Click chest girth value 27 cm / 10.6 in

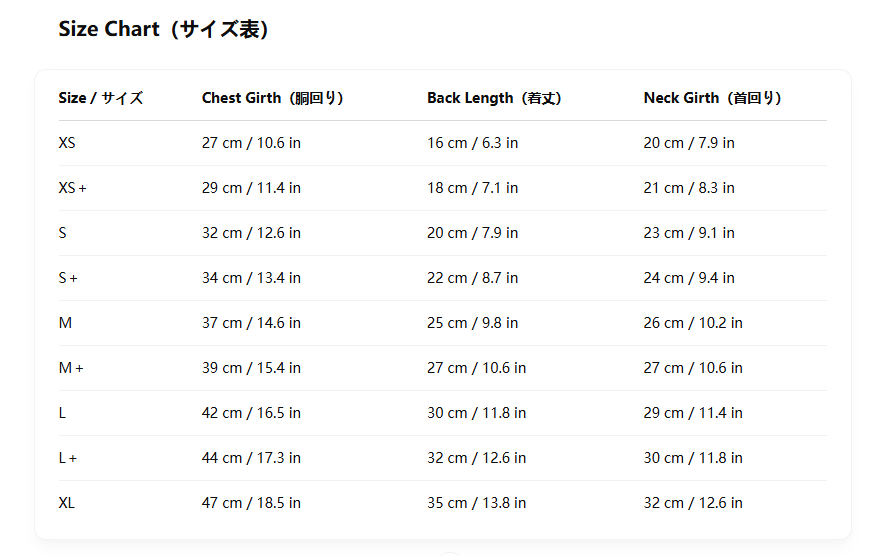click(x=251, y=143)
